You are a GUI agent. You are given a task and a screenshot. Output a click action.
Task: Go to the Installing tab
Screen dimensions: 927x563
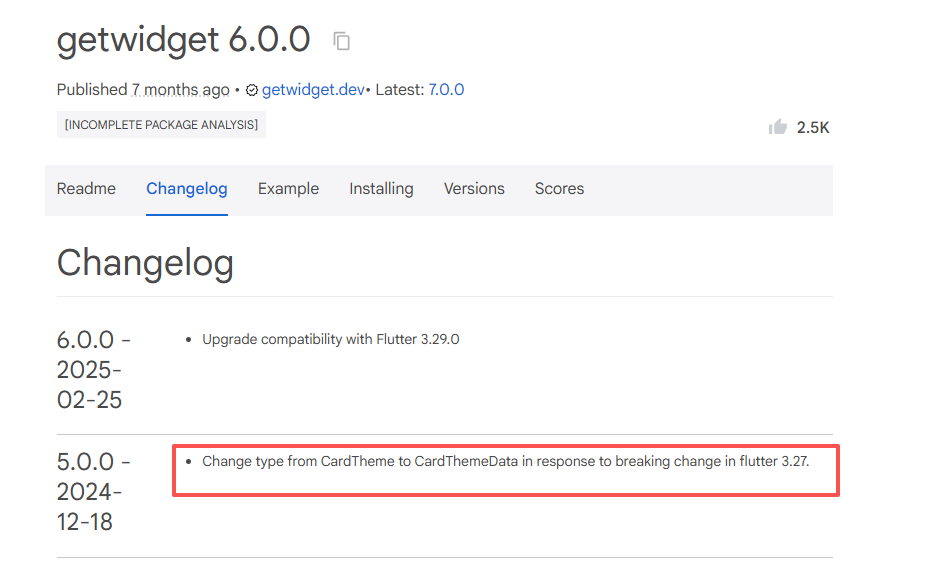click(381, 188)
